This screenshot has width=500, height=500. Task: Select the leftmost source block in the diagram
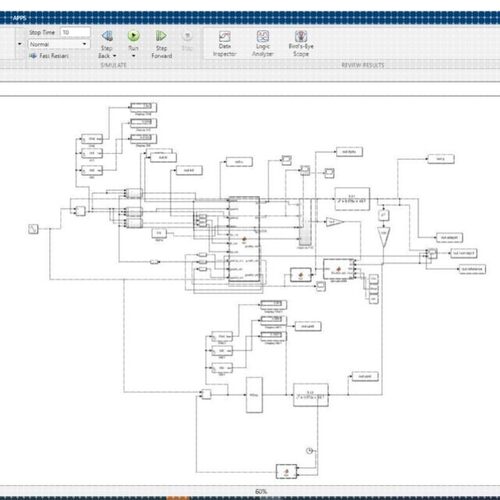33,229
